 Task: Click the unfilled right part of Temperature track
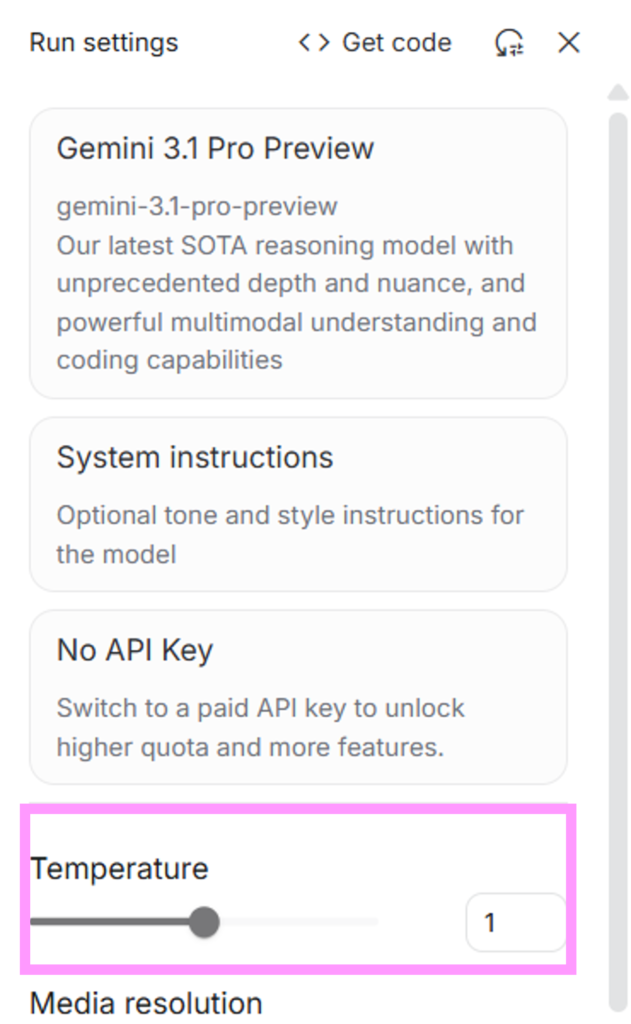pos(300,922)
